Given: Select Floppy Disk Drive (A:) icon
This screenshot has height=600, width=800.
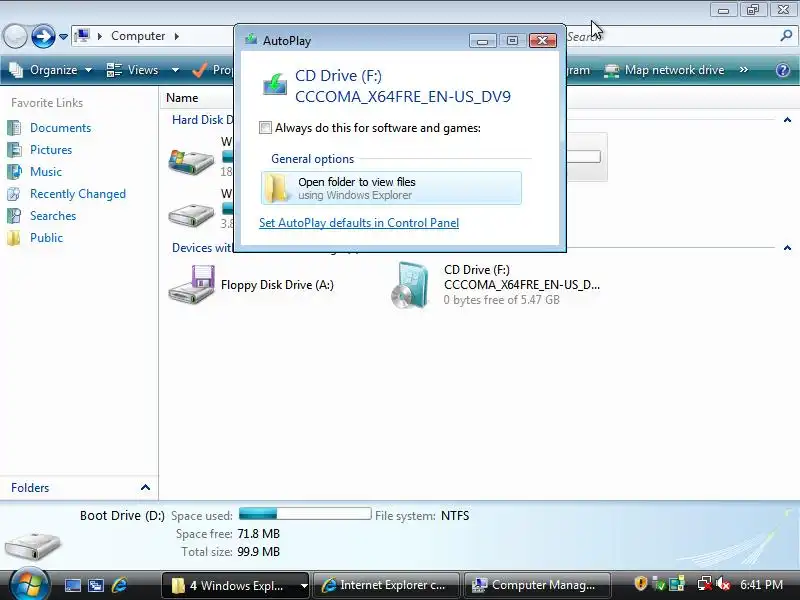Looking at the screenshot, I should pyautogui.click(x=191, y=284).
